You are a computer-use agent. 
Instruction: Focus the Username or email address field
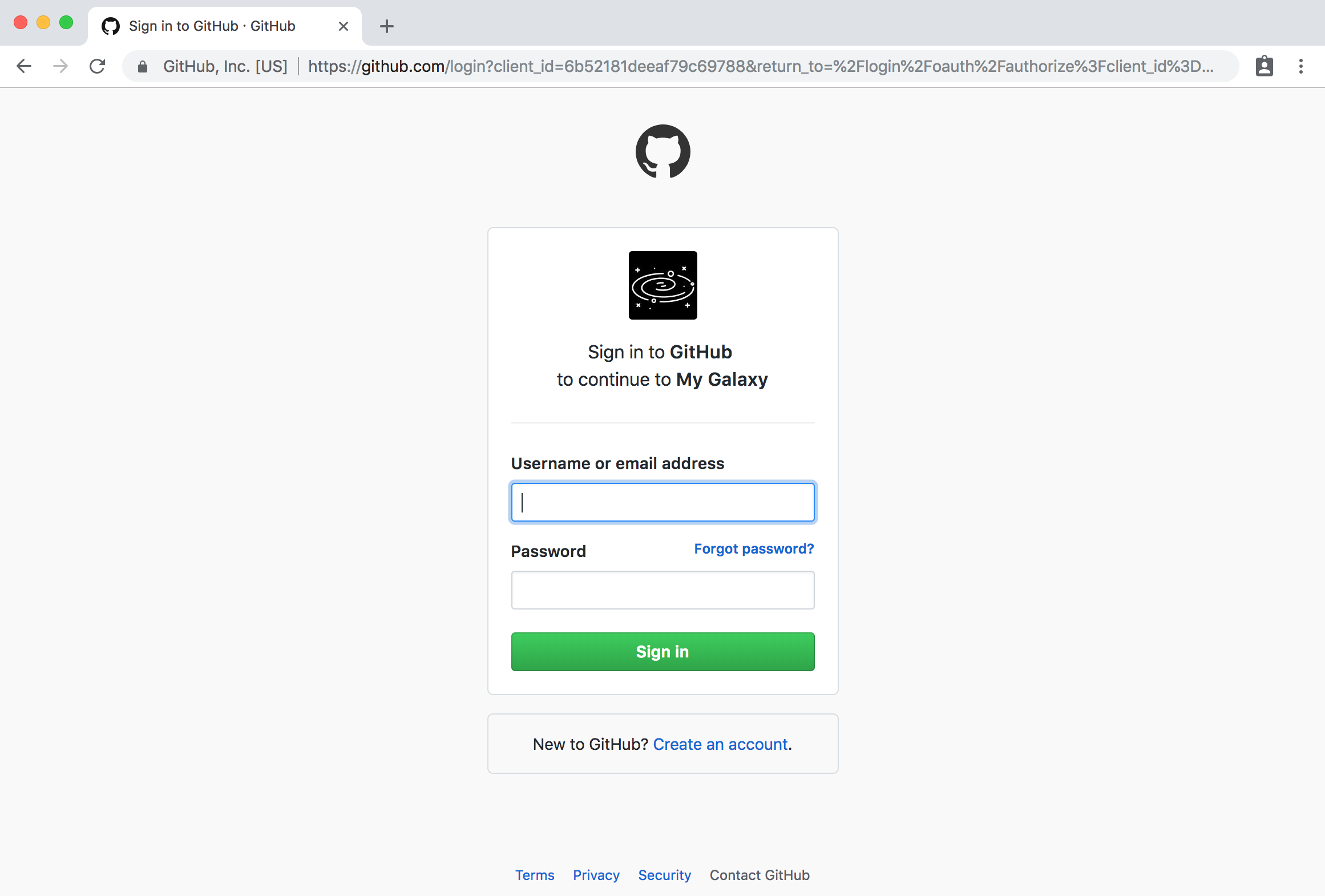pos(662,502)
